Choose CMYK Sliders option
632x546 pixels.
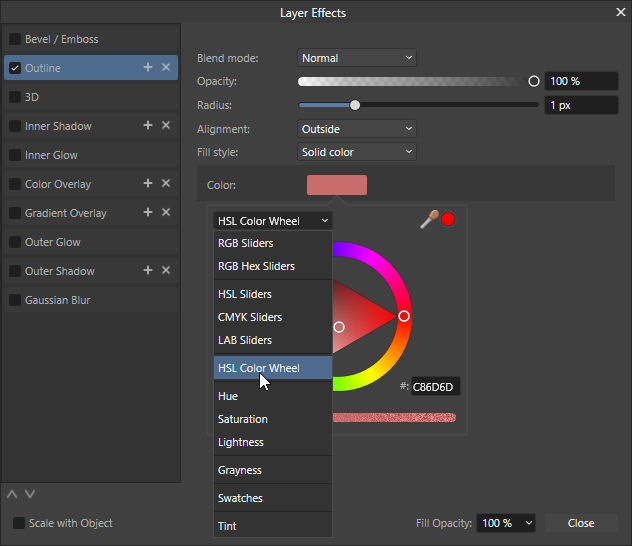tap(273, 317)
